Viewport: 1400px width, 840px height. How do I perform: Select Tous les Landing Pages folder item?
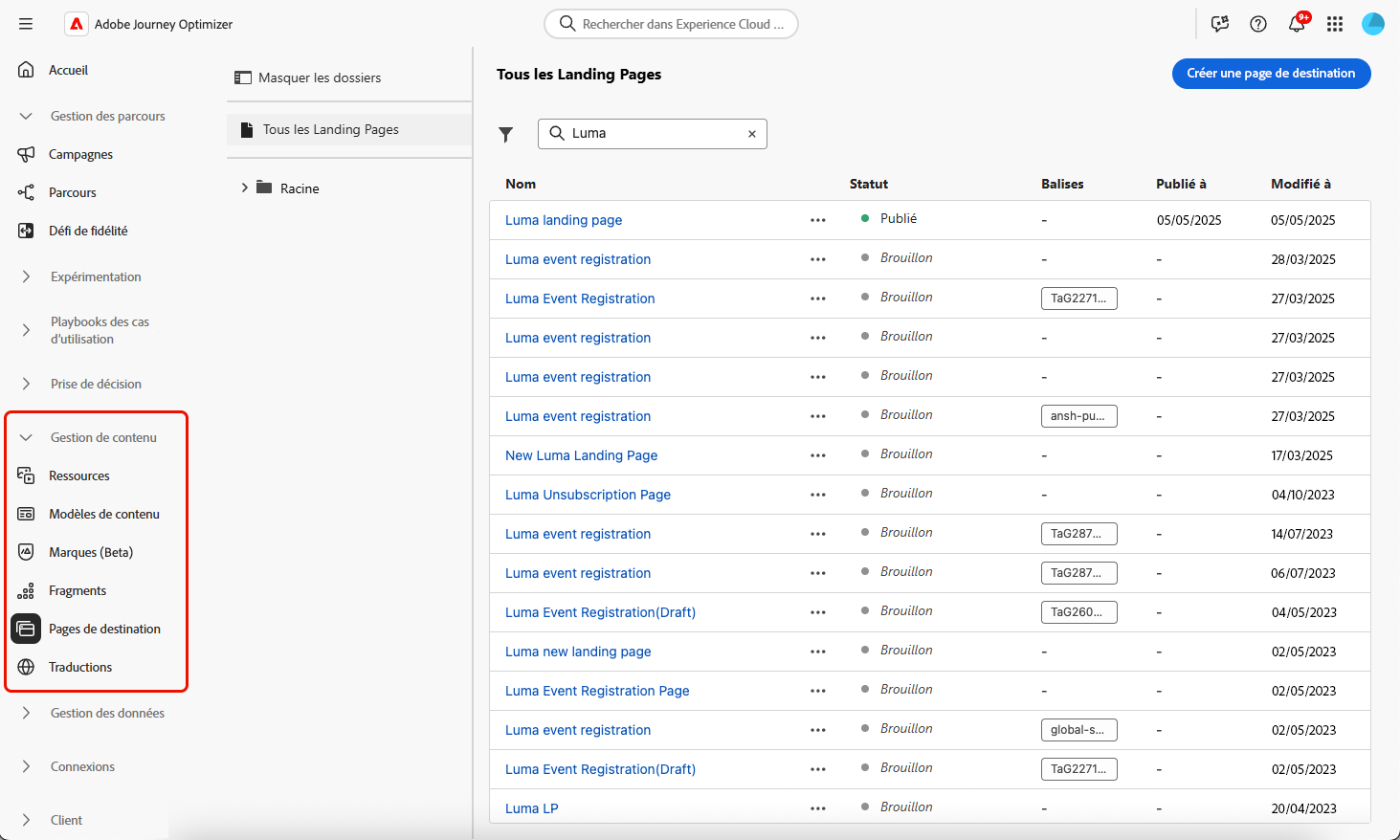tap(330, 129)
